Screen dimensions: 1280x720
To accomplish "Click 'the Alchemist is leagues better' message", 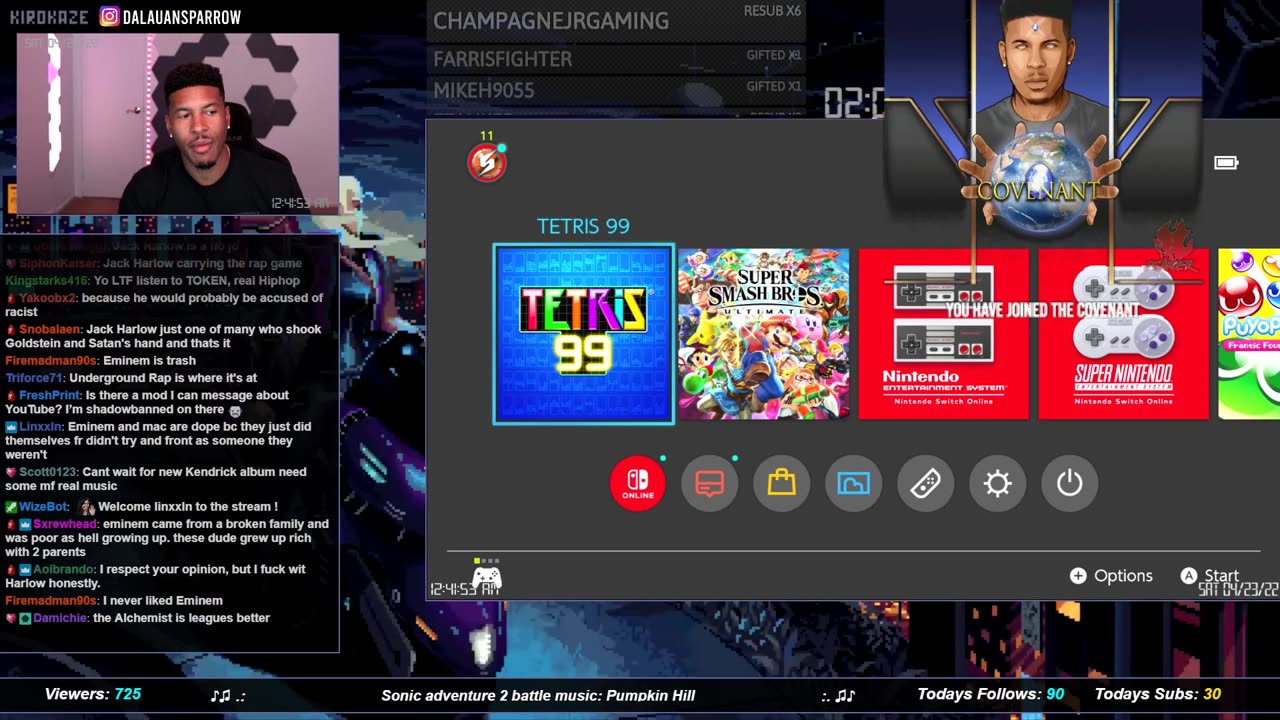I will coord(181,618).
